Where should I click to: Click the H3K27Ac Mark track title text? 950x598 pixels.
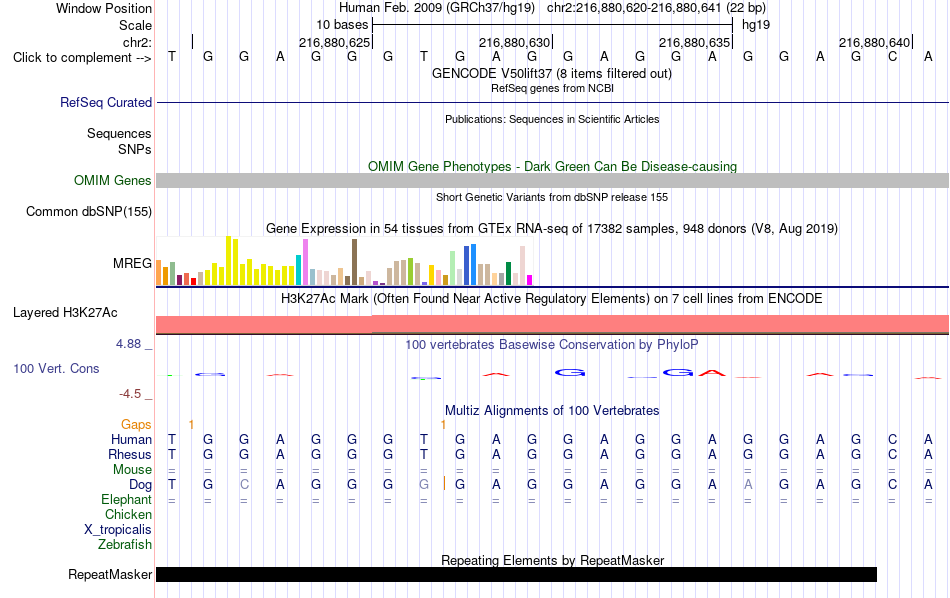point(552,299)
